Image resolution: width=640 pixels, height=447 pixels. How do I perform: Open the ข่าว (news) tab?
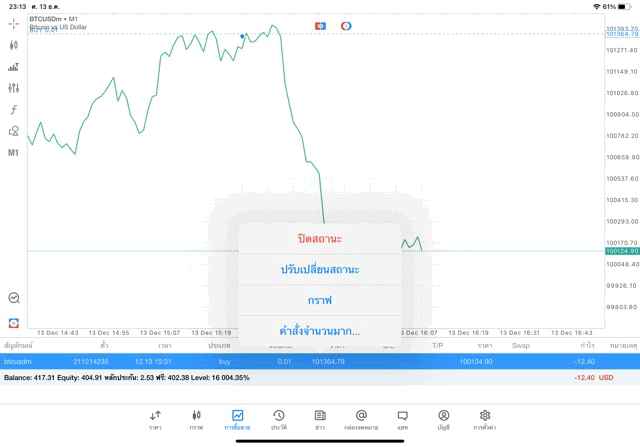pyautogui.click(x=320, y=419)
